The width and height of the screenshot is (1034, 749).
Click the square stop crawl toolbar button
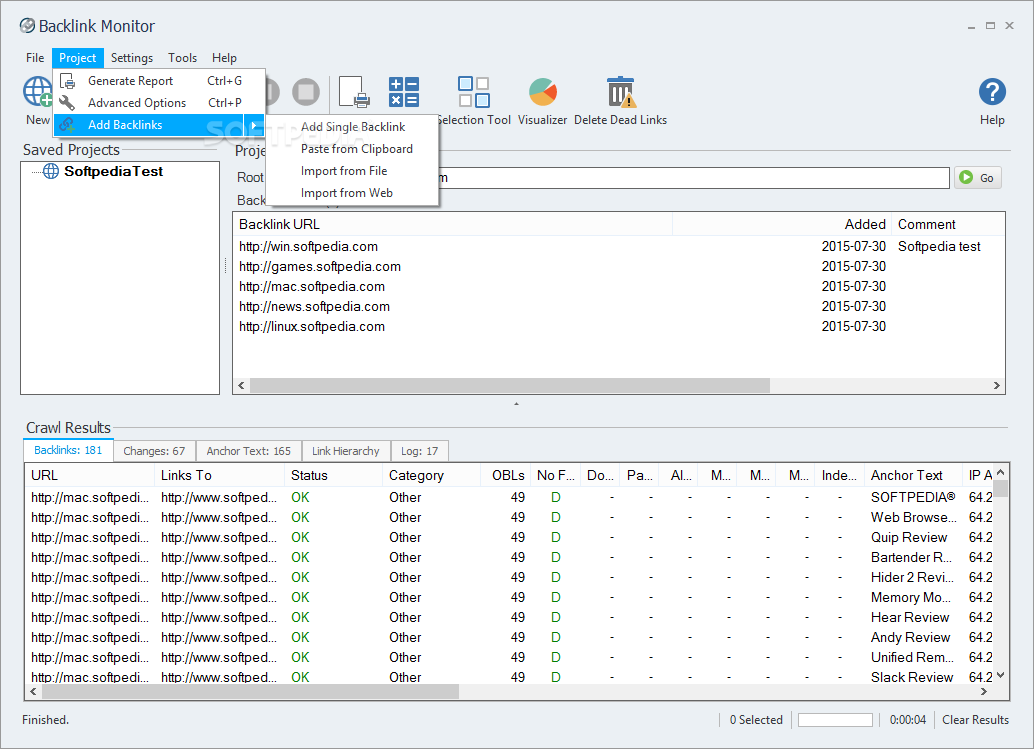click(306, 92)
